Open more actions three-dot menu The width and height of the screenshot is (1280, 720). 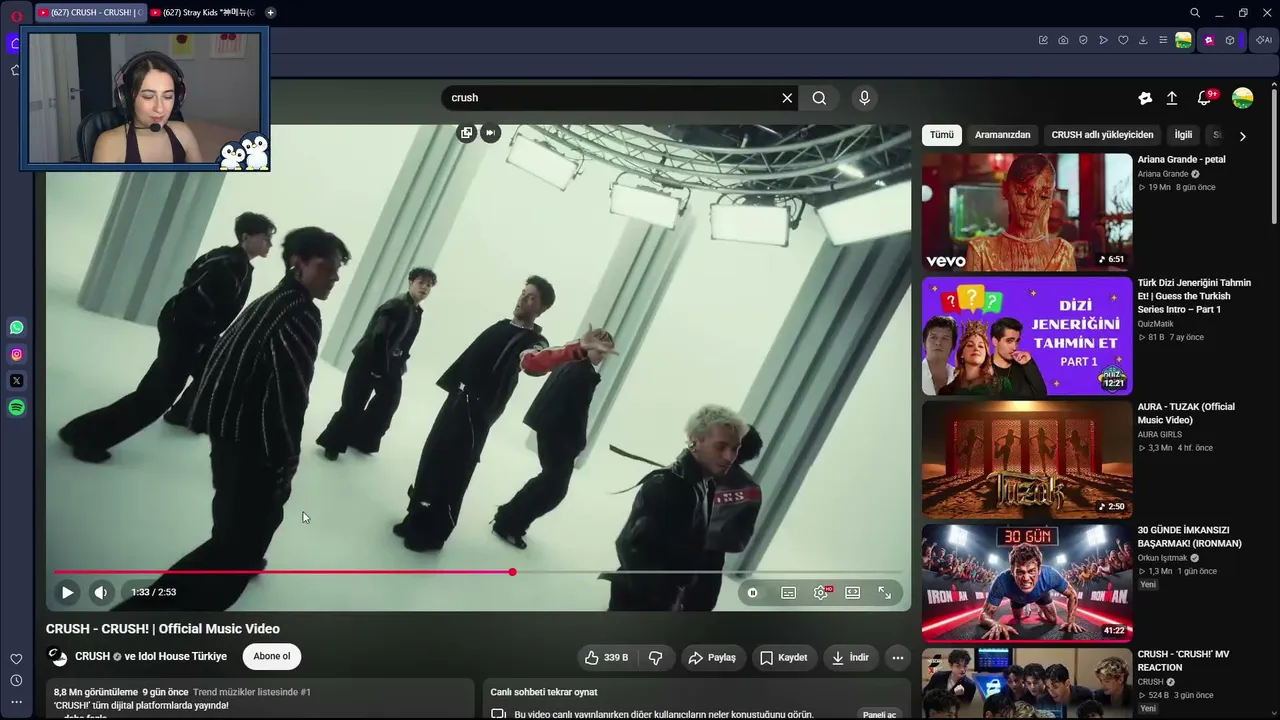coord(898,657)
